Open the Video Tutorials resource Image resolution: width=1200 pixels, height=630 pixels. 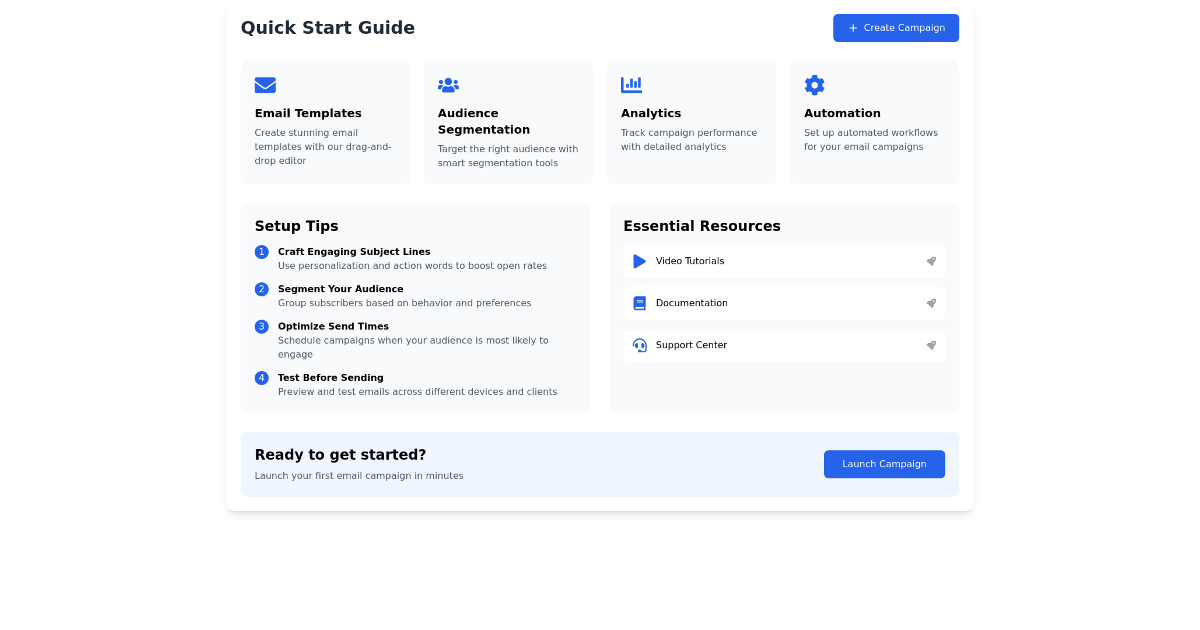click(783, 261)
